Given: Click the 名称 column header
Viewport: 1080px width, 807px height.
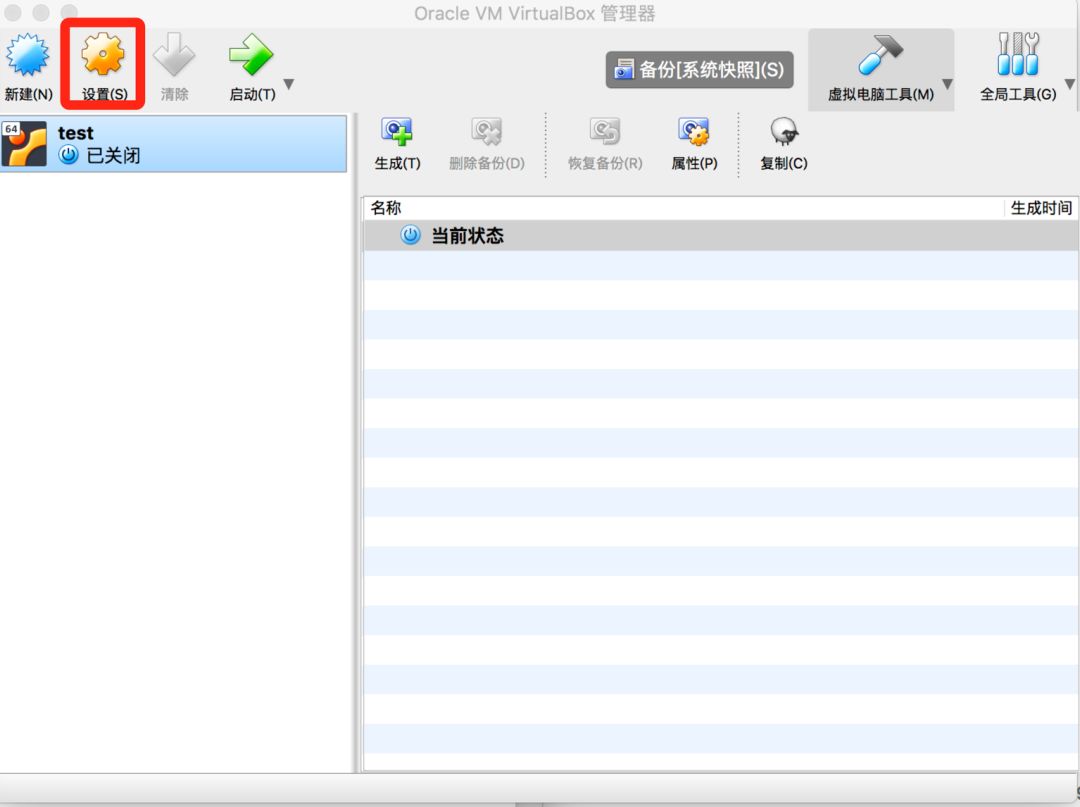Looking at the screenshot, I should [x=386, y=208].
